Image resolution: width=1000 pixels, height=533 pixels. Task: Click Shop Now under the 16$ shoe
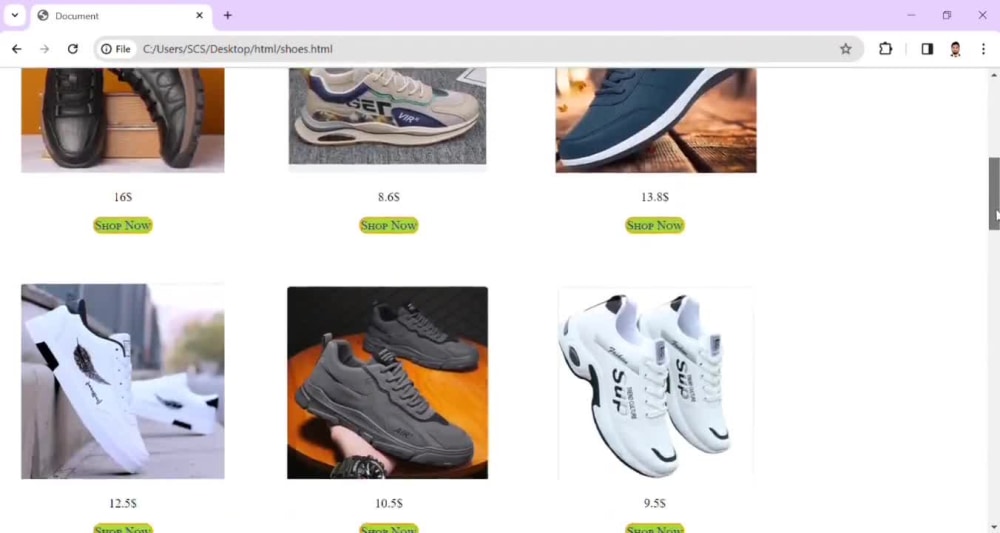(122, 225)
